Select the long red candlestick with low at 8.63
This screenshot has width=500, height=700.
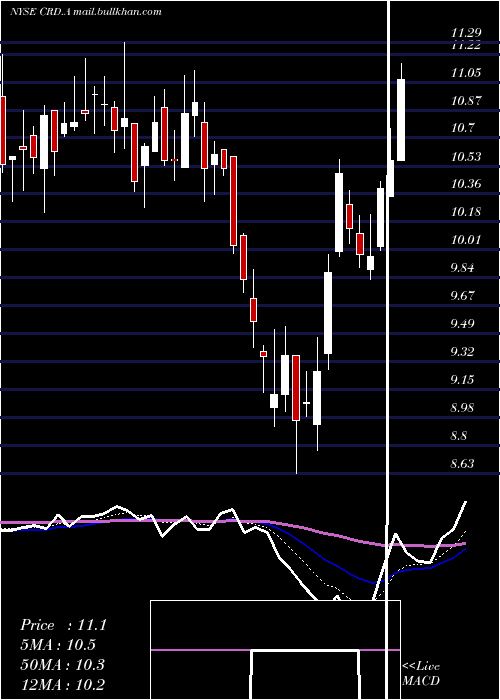(x=296, y=414)
